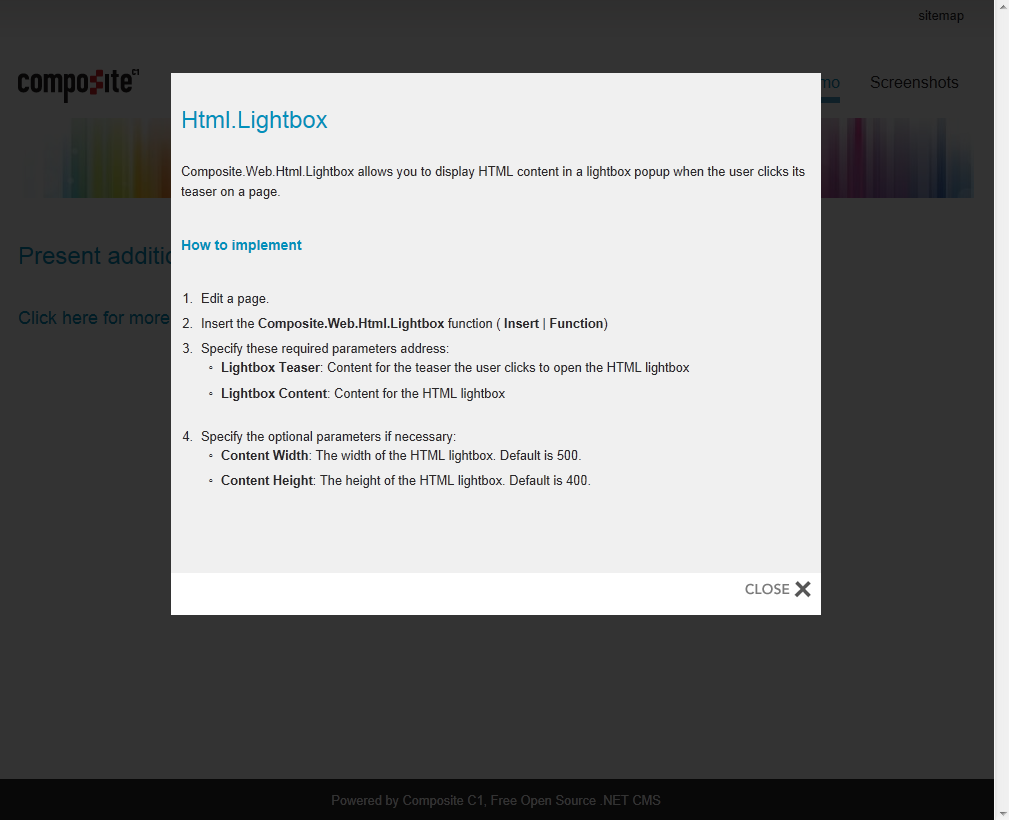Follow the Insert link in step 2

[522, 323]
